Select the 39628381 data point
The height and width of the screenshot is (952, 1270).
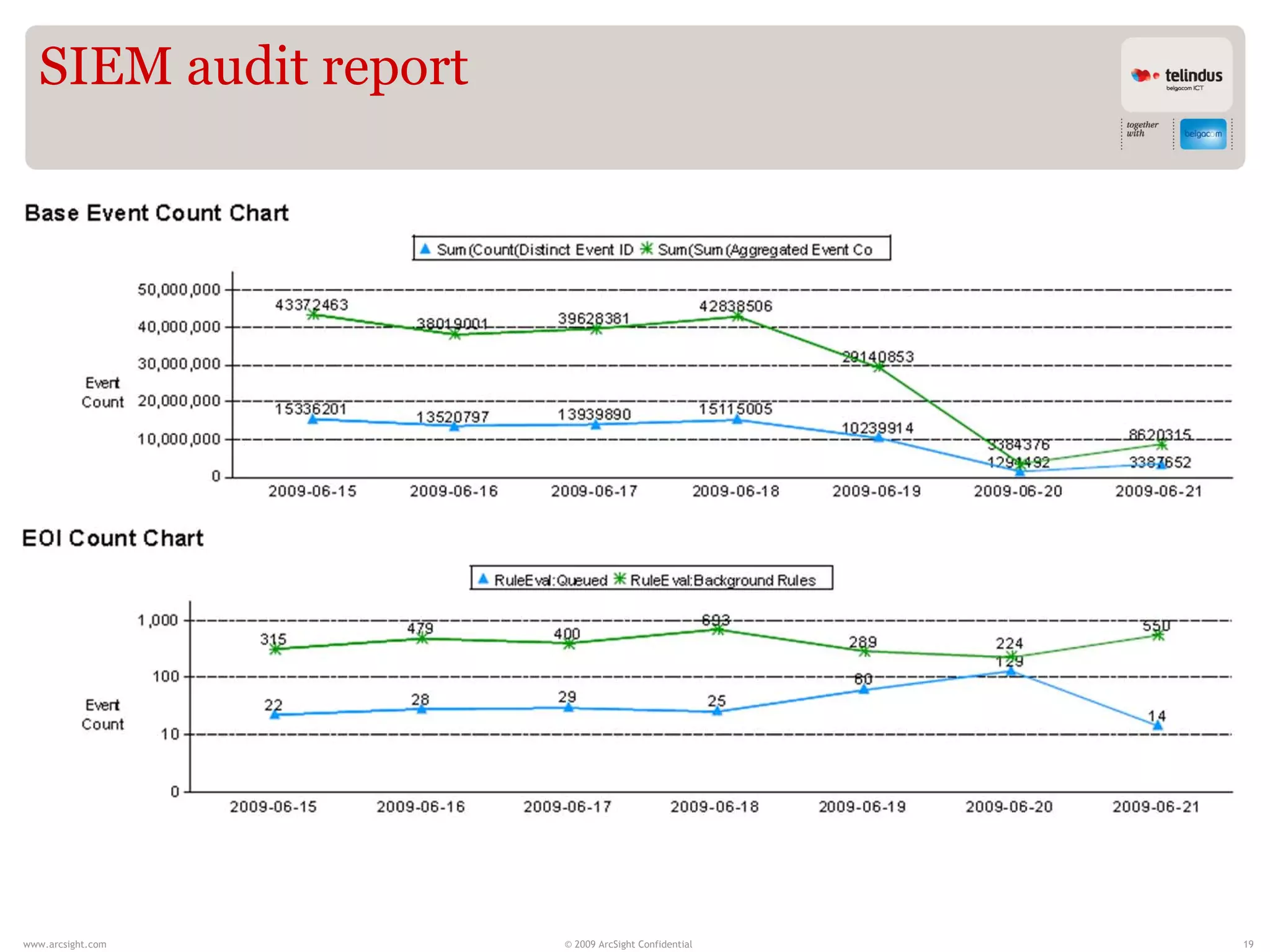pos(596,328)
